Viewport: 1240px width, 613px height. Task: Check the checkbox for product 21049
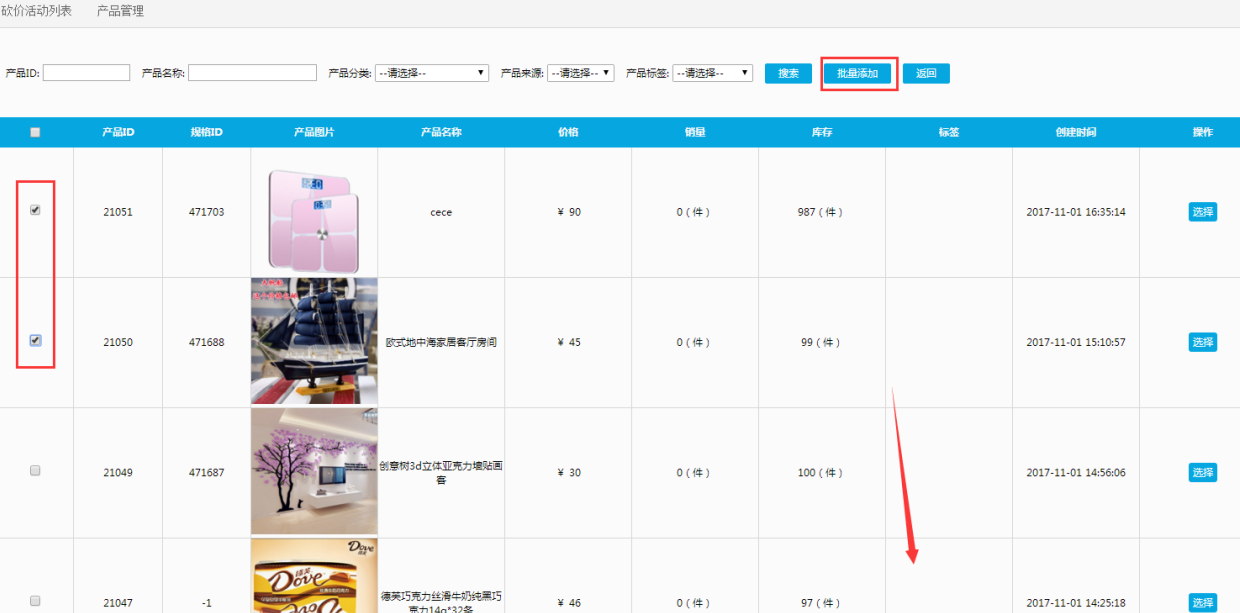(x=35, y=470)
